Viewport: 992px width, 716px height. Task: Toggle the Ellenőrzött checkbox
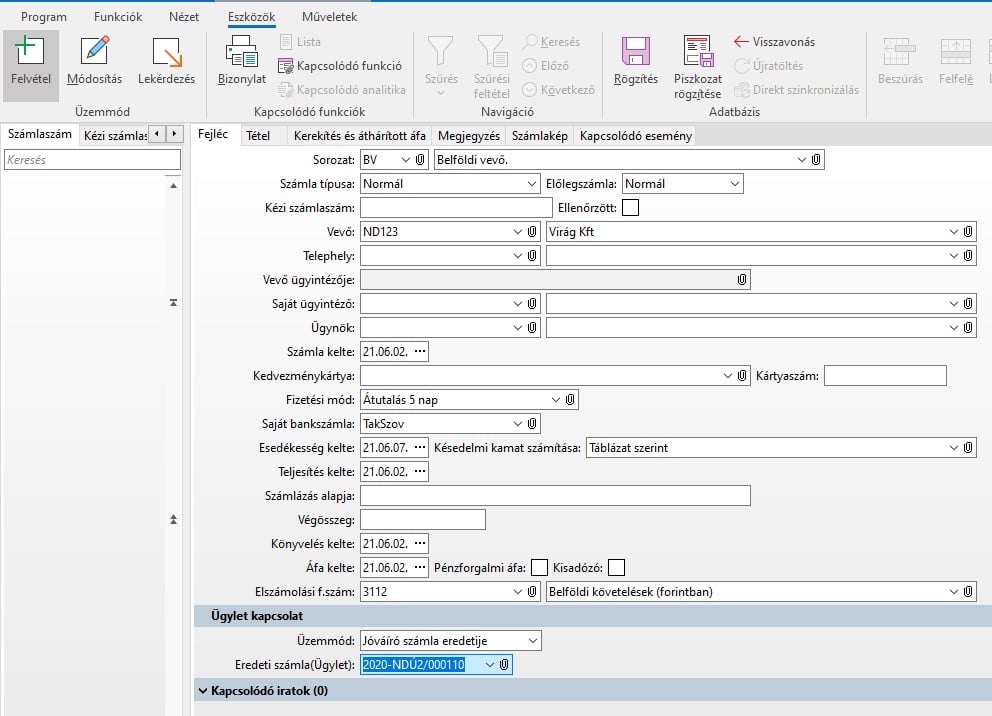(x=630, y=208)
